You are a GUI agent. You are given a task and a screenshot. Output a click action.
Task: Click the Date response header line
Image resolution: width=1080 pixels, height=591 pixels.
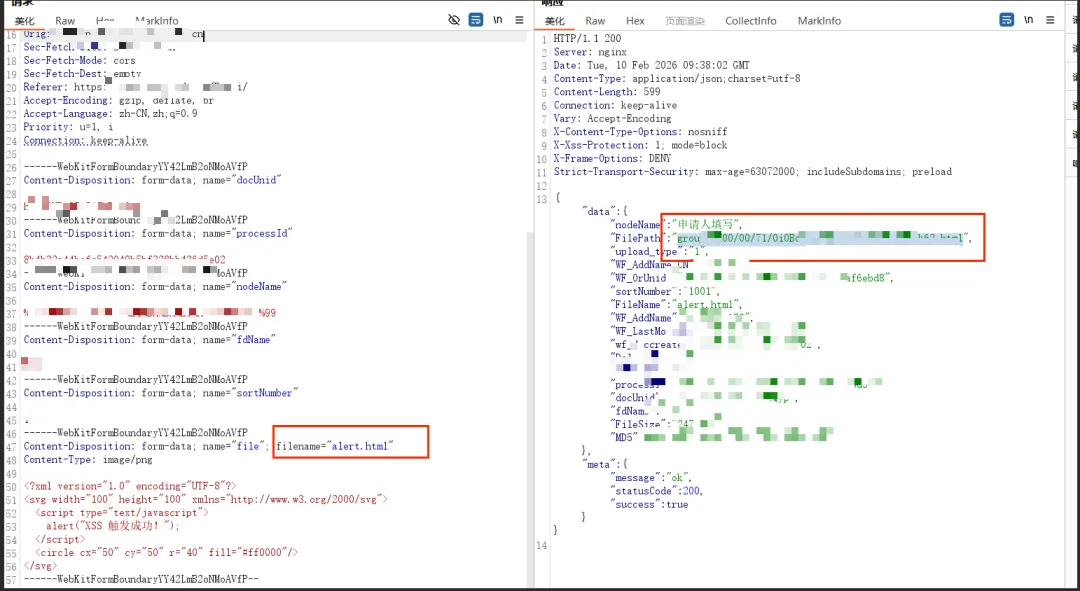coord(652,65)
